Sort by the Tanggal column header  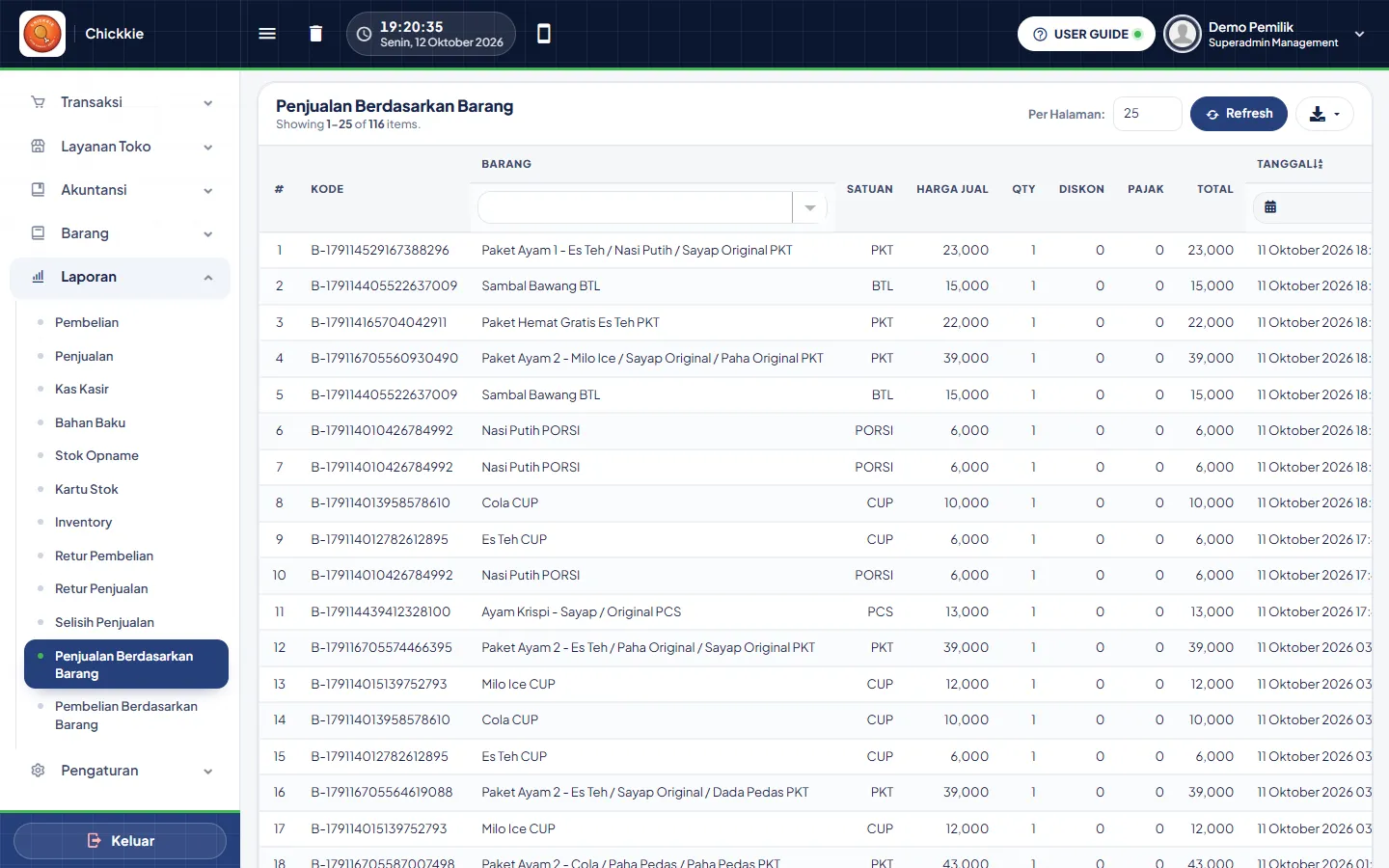[x=1290, y=164]
